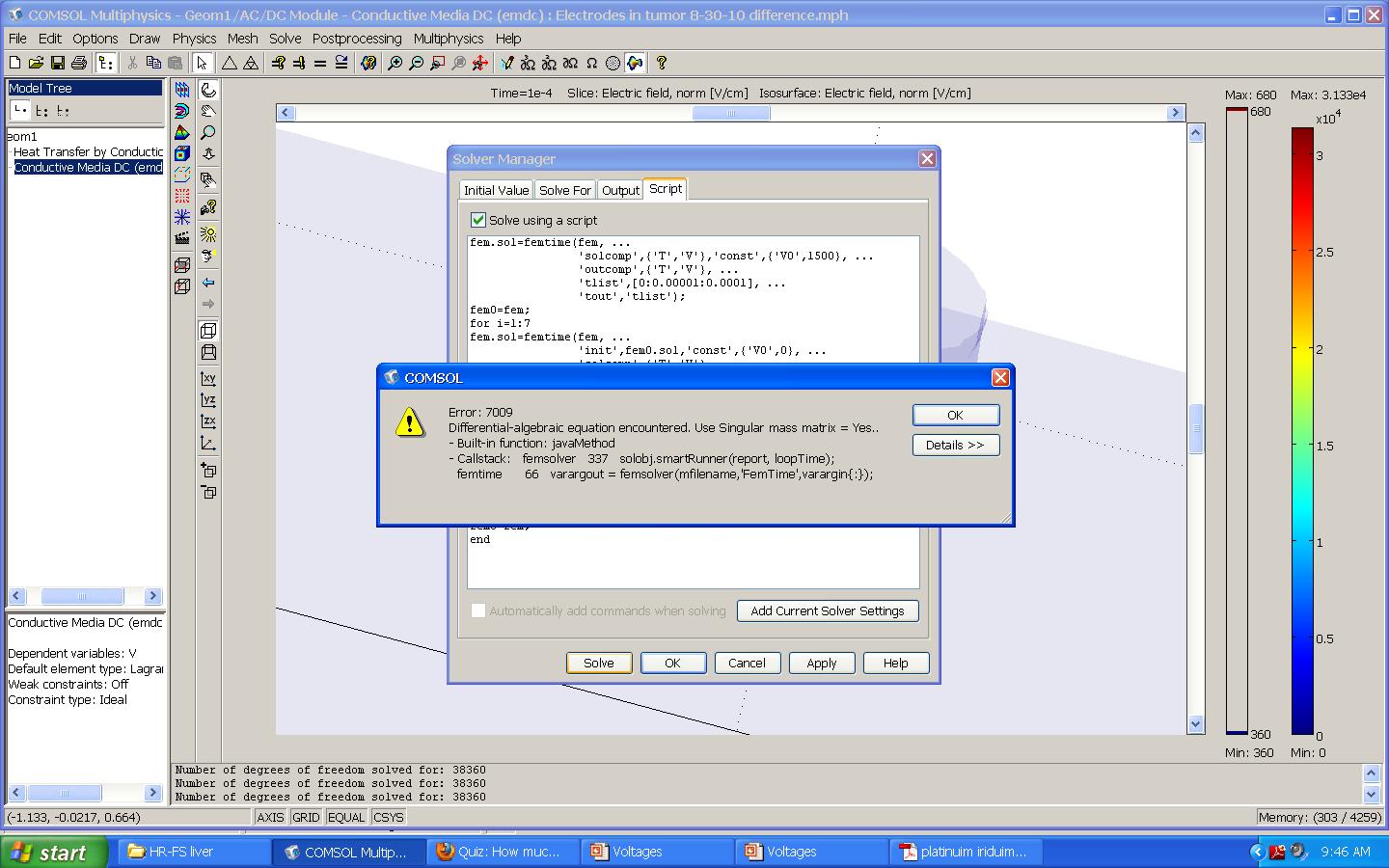Click the Zoom Out magnifier icon

coord(416,63)
